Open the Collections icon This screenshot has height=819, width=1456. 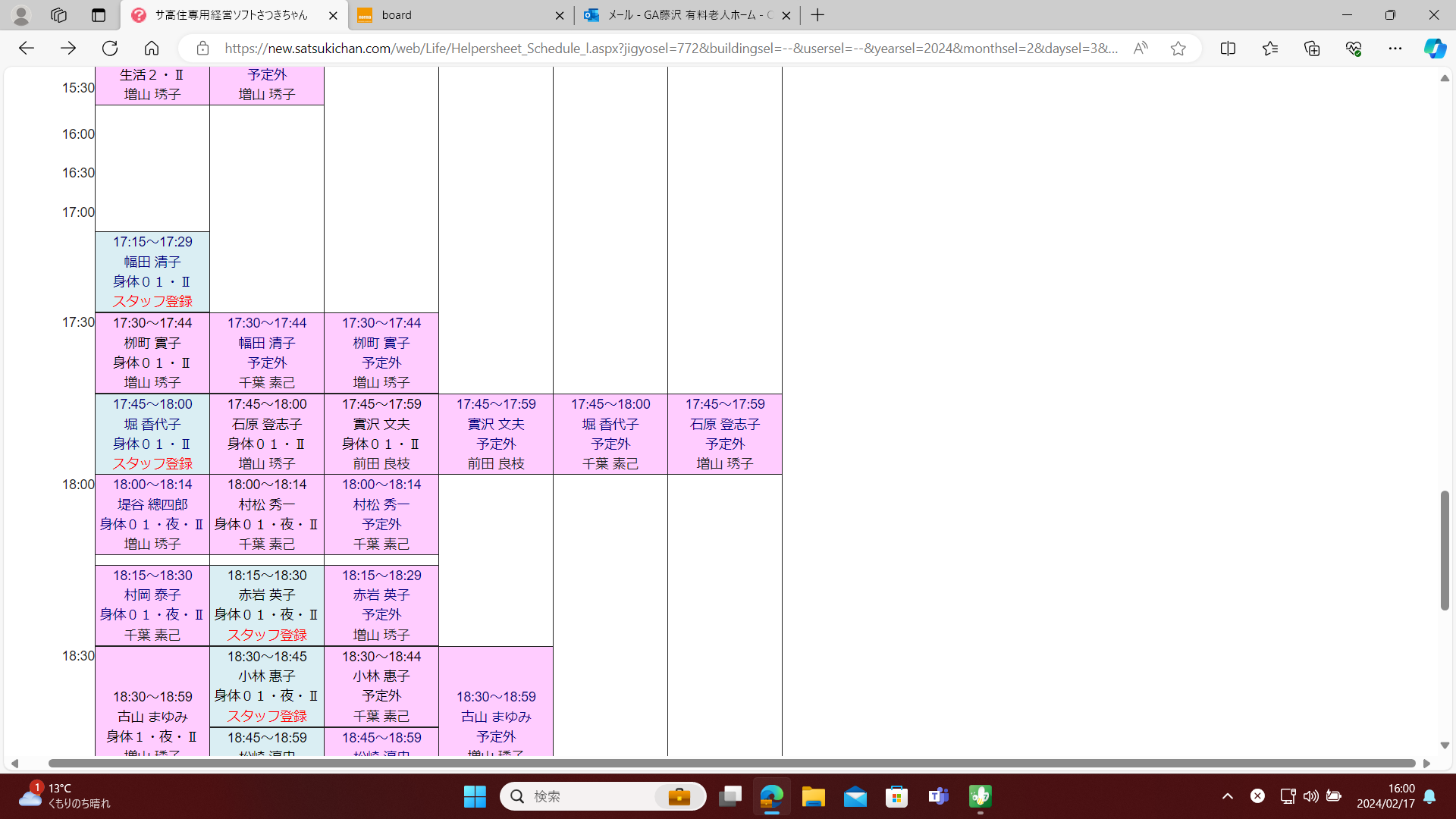point(1312,49)
